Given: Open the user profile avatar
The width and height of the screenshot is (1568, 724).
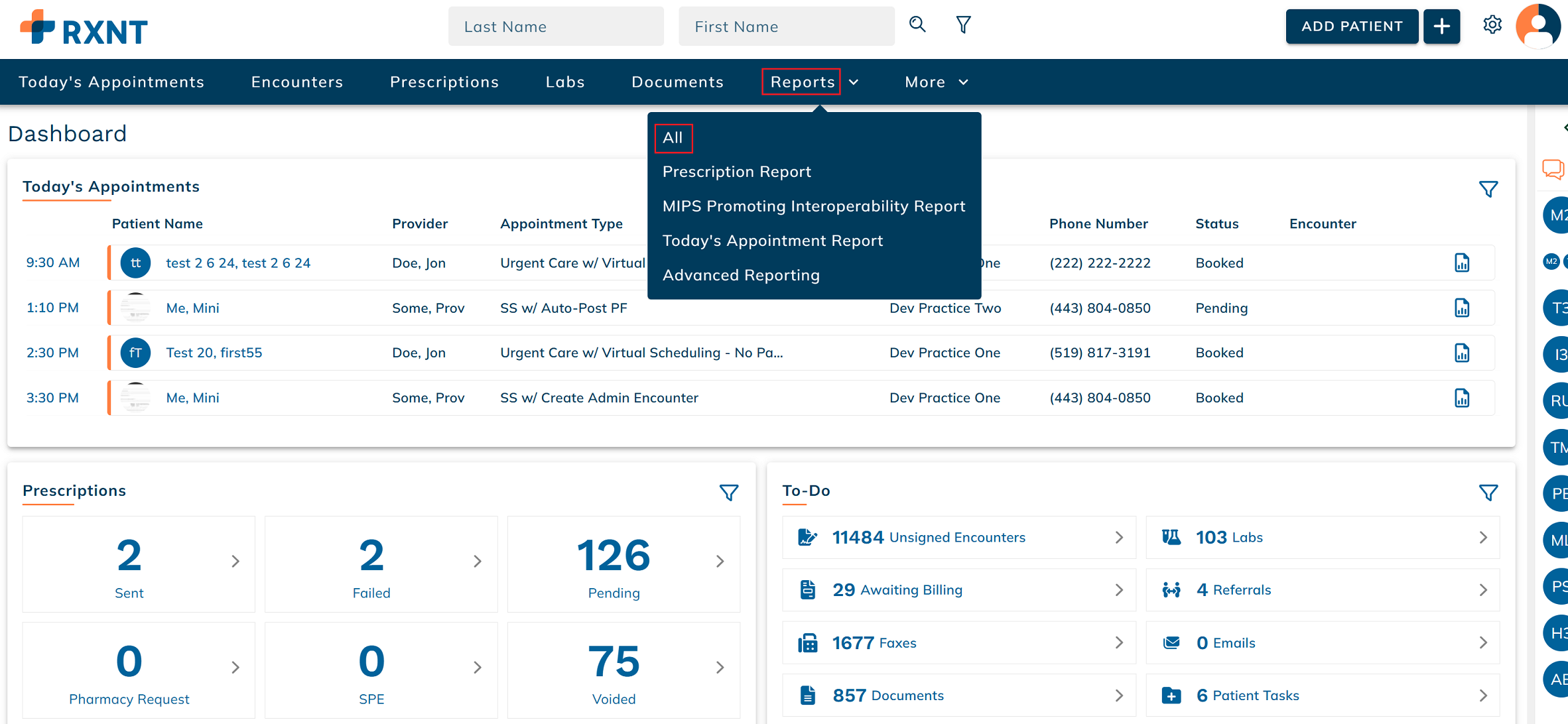Looking at the screenshot, I should (x=1539, y=27).
